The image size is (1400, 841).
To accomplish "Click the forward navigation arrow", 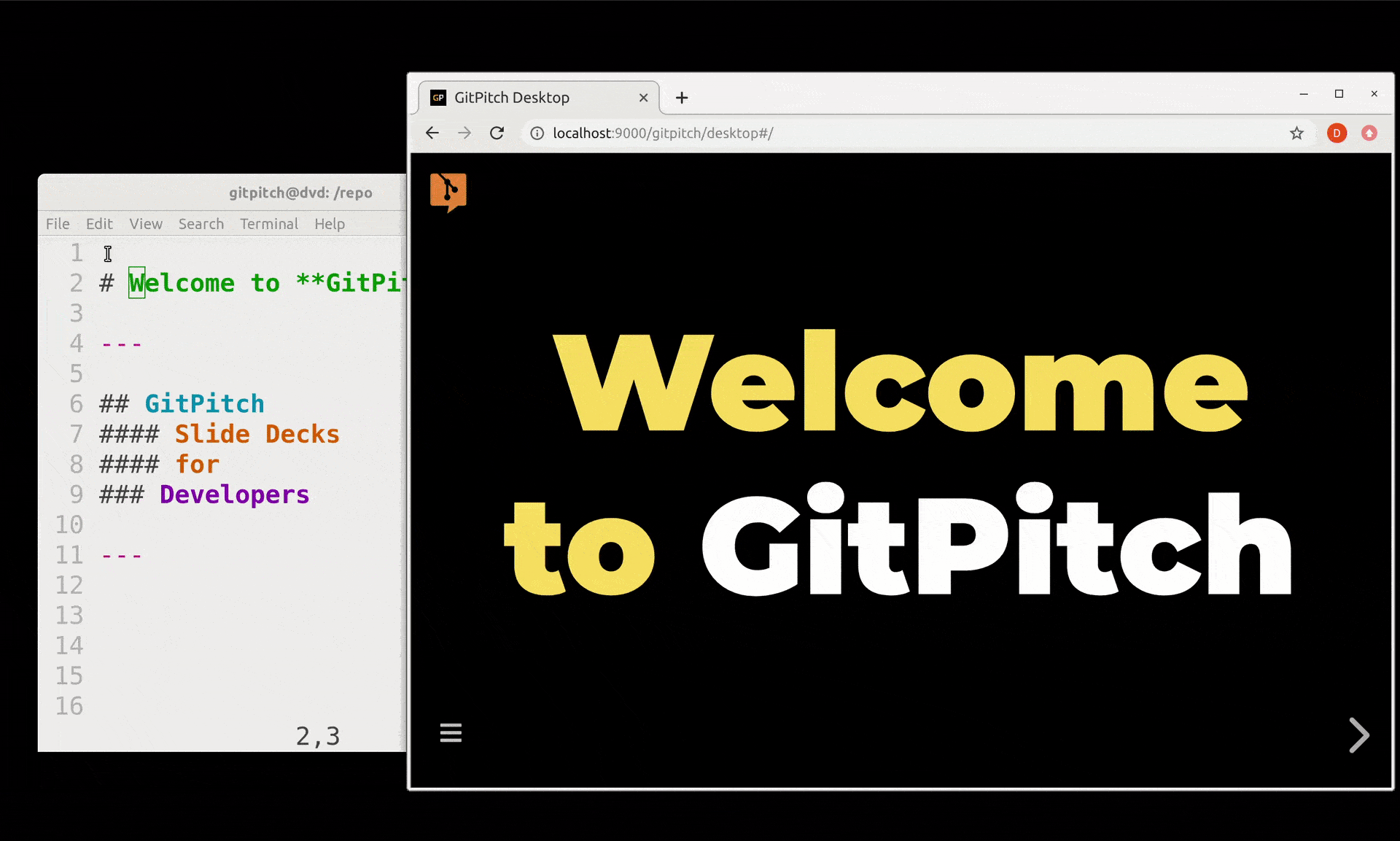I will [464, 133].
